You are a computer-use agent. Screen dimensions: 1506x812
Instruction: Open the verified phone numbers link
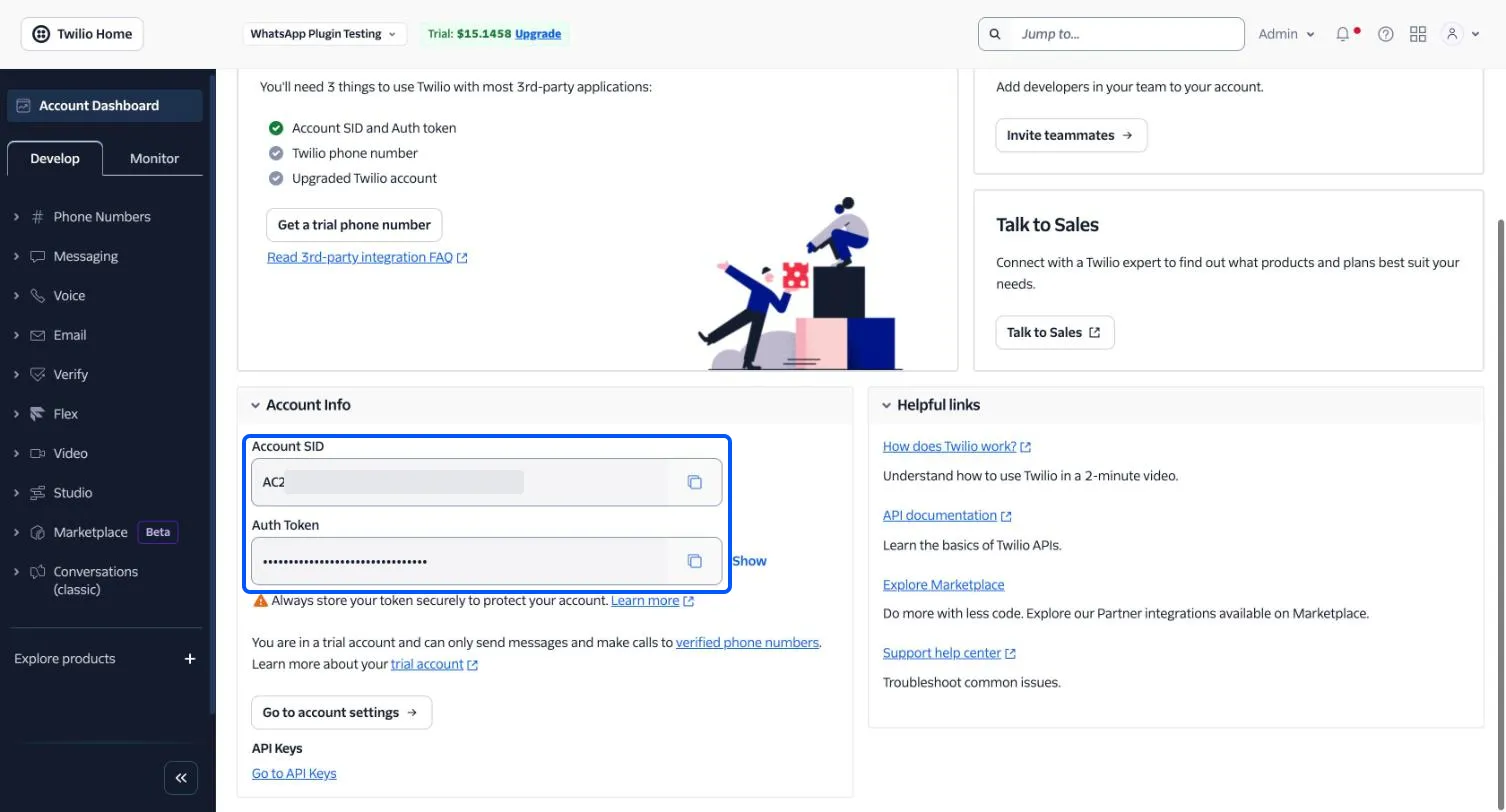pos(748,643)
